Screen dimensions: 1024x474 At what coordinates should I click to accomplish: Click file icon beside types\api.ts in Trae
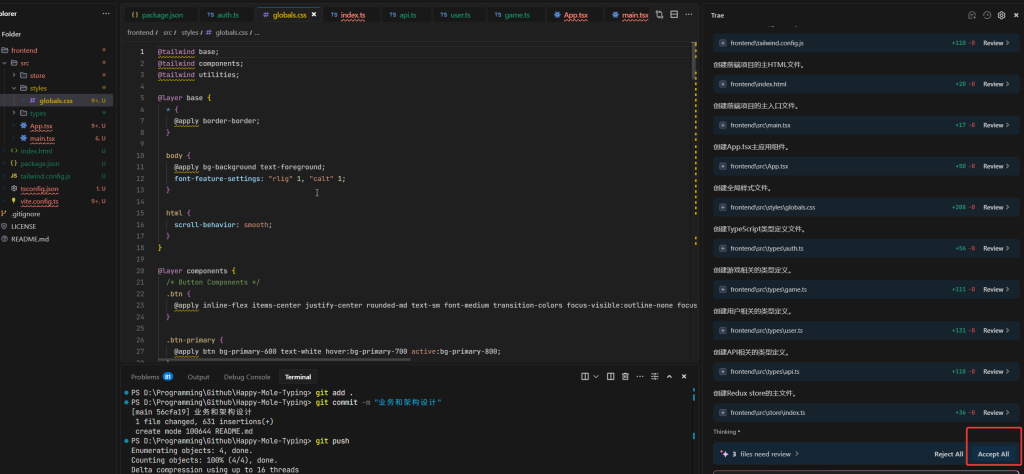722,371
